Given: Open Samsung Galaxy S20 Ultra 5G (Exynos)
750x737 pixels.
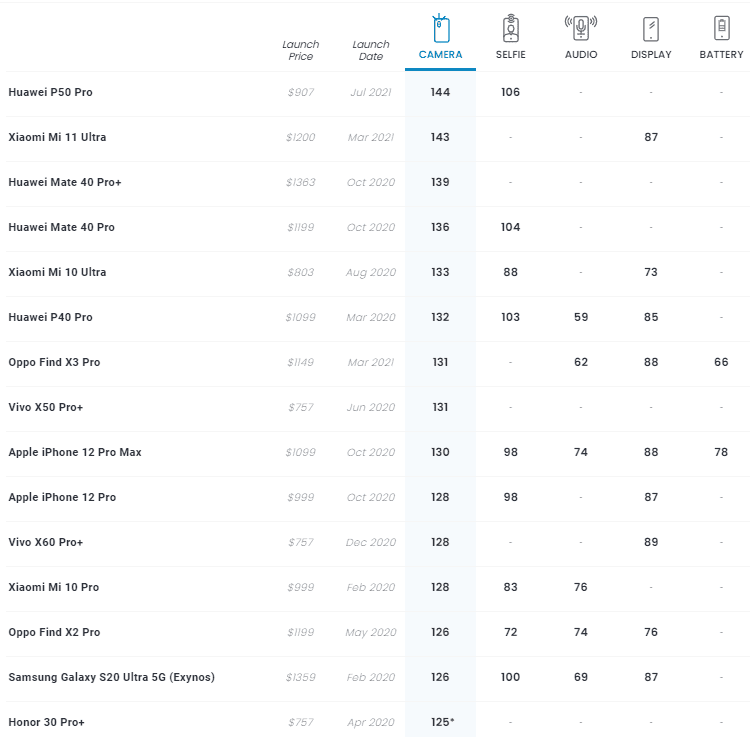Looking at the screenshot, I should click(111, 677).
